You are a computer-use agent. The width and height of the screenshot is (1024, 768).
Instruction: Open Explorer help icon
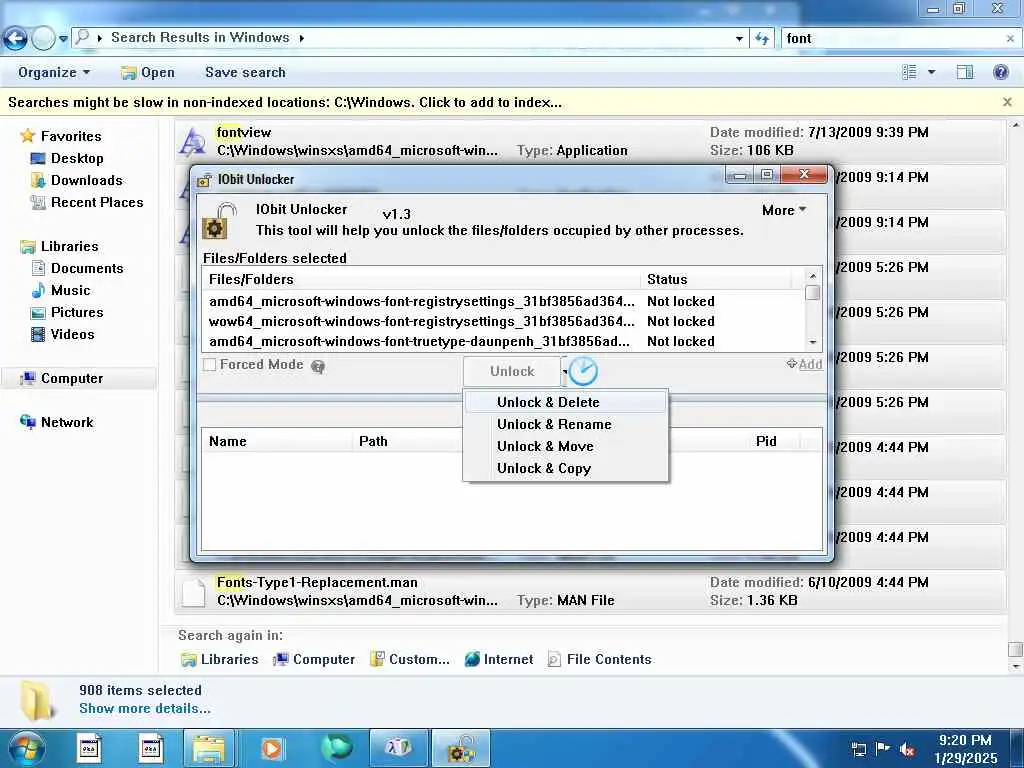pos(1000,72)
